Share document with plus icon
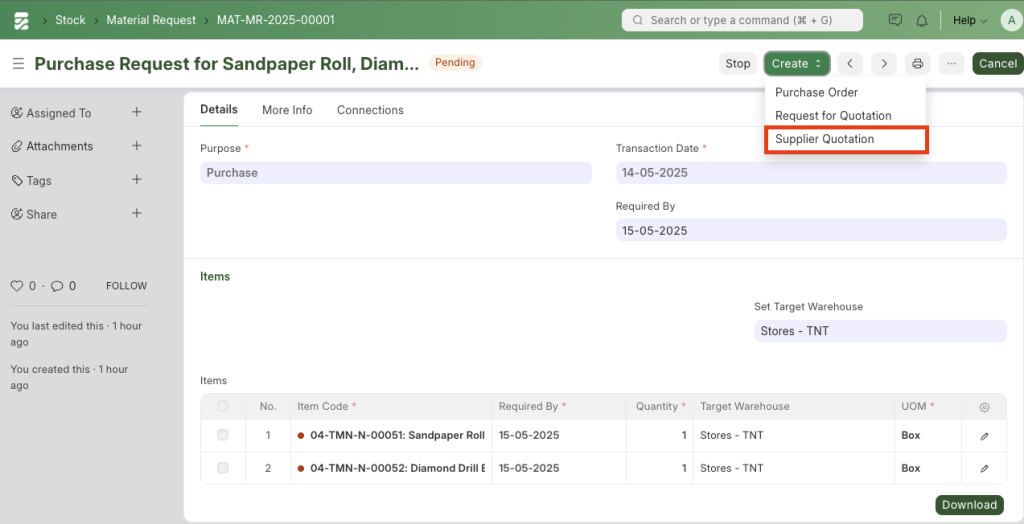The image size is (1024, 524). pyautogui.click(x=136, y=214)
